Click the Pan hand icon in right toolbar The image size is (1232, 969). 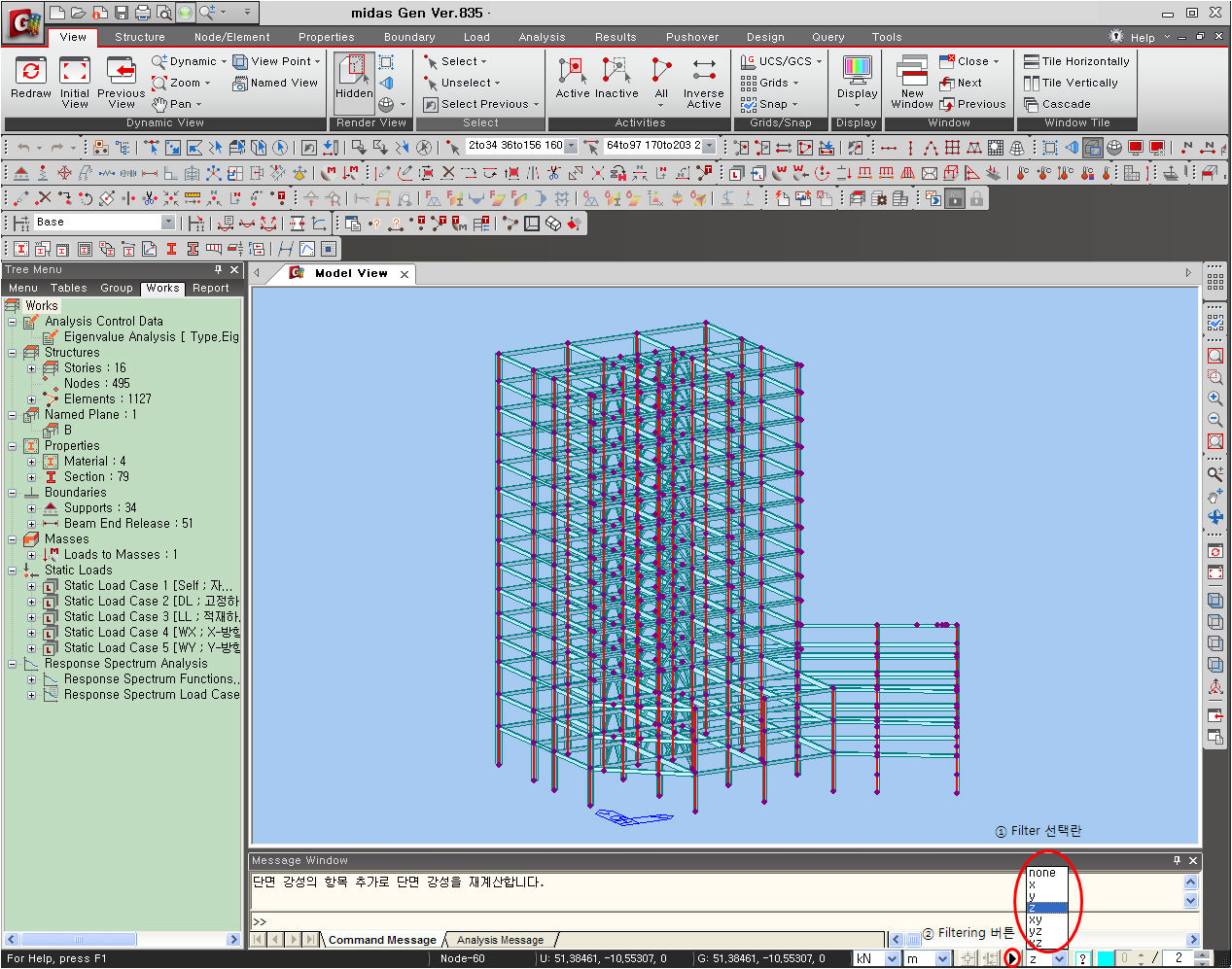click(1215, 496)
